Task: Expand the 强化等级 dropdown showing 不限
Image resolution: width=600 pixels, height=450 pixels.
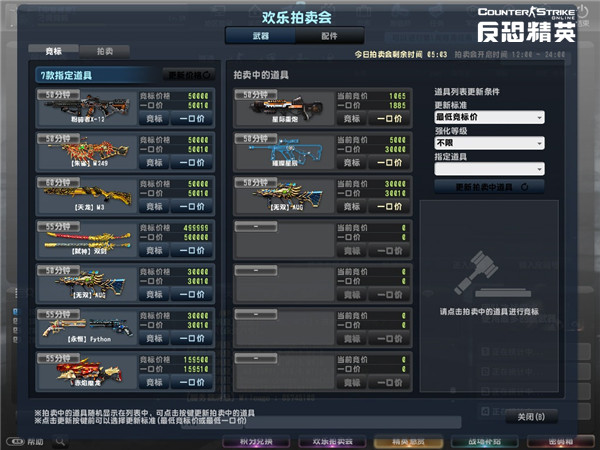Action: [489, 143]
